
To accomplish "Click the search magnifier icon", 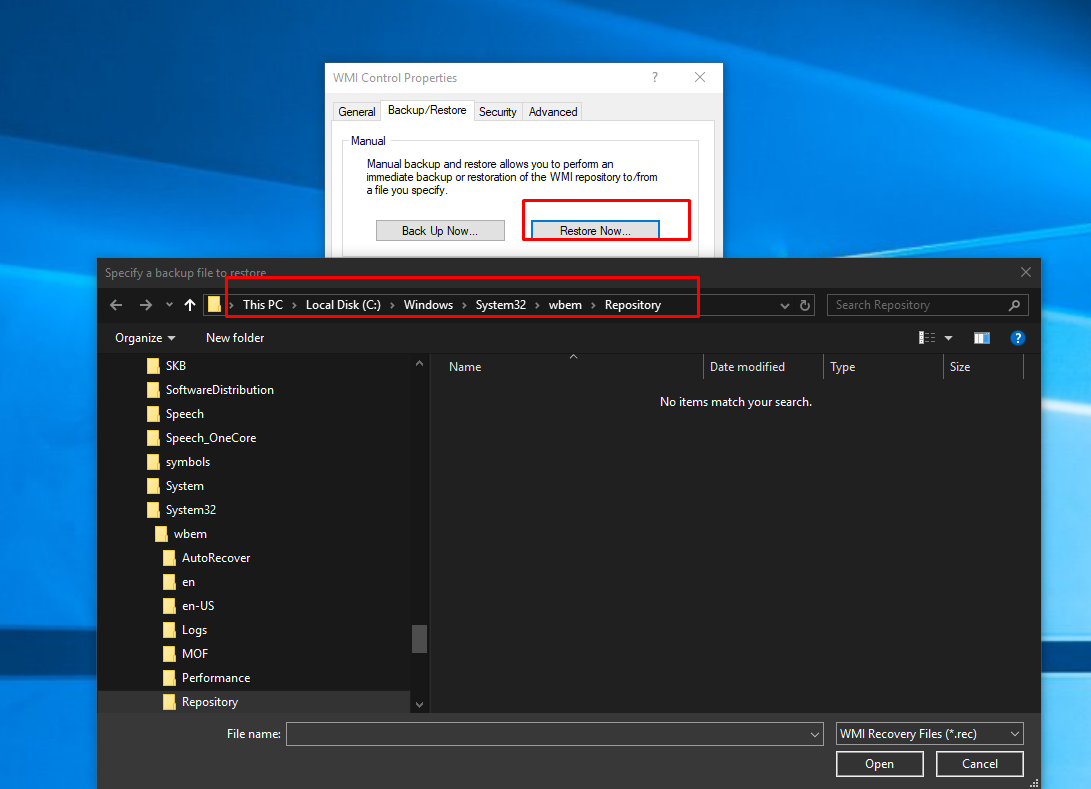I will tap(1014, 305).
